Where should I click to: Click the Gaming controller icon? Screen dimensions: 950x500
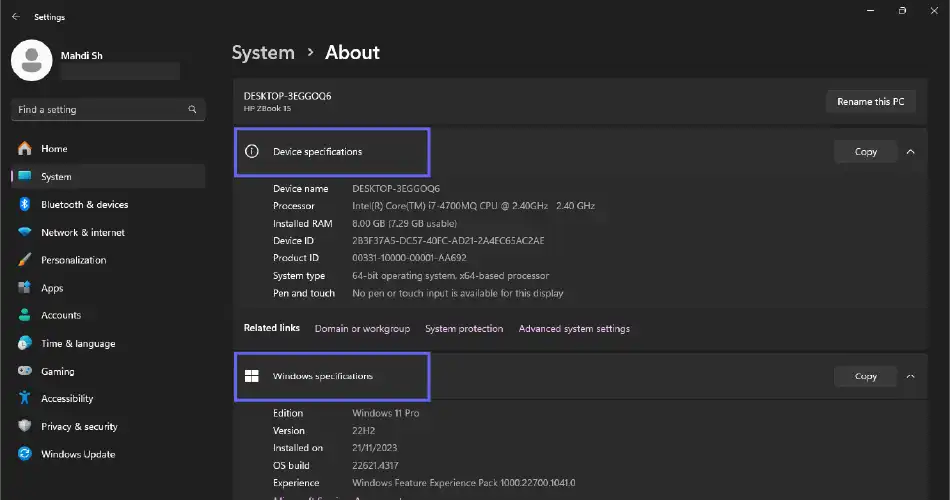pos(24,371)
